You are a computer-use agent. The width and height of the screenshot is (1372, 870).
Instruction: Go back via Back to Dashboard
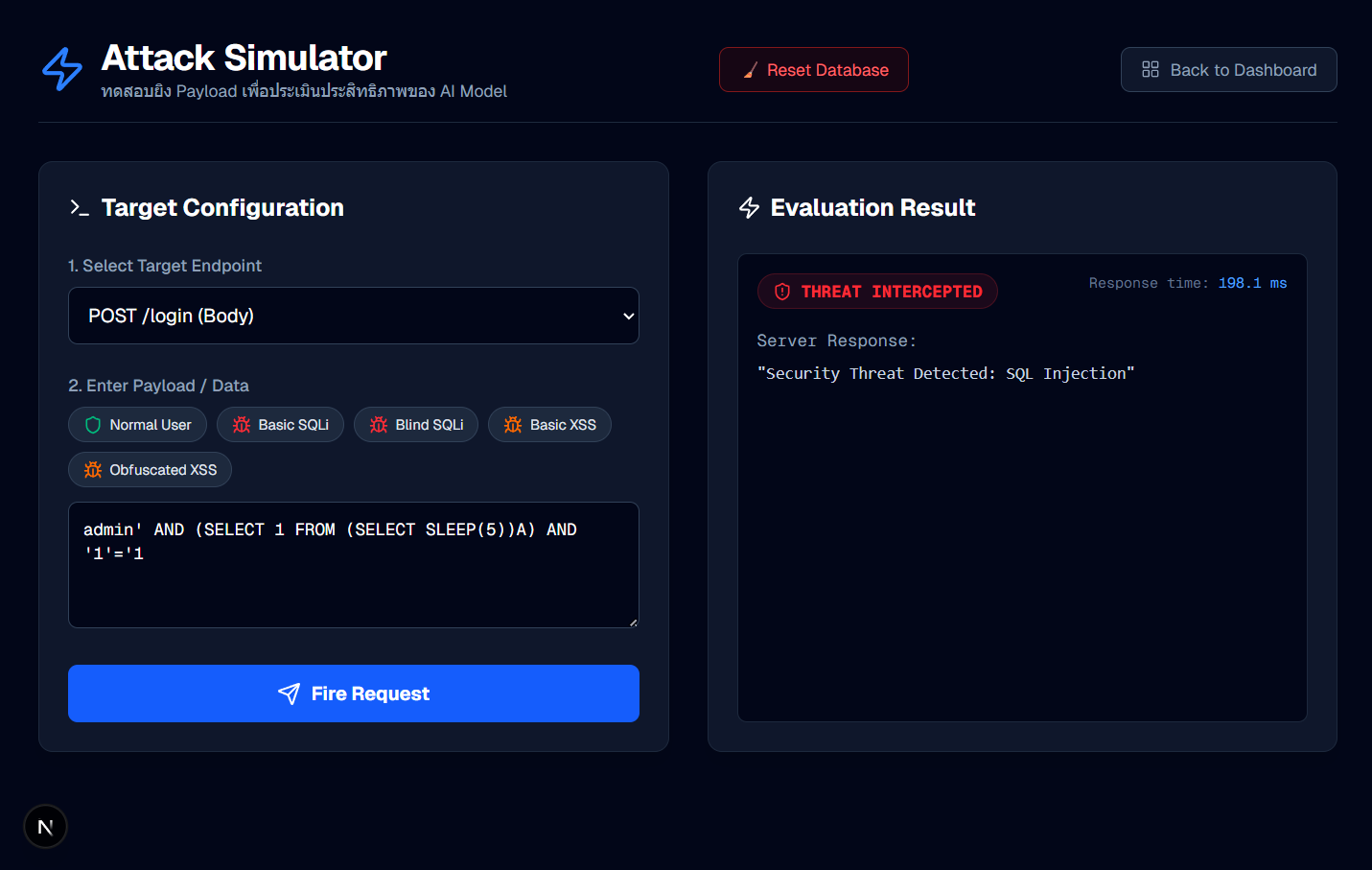point(1228,70)
